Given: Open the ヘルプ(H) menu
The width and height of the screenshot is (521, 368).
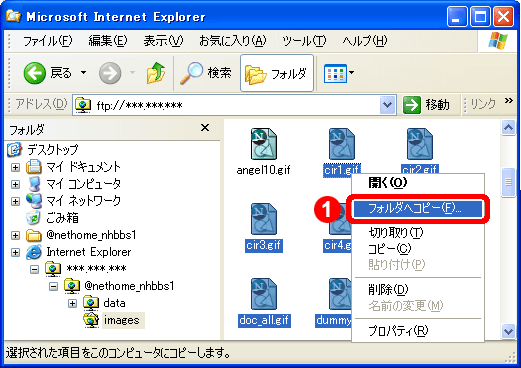Looking at the screenshot, I should (365, 41).
